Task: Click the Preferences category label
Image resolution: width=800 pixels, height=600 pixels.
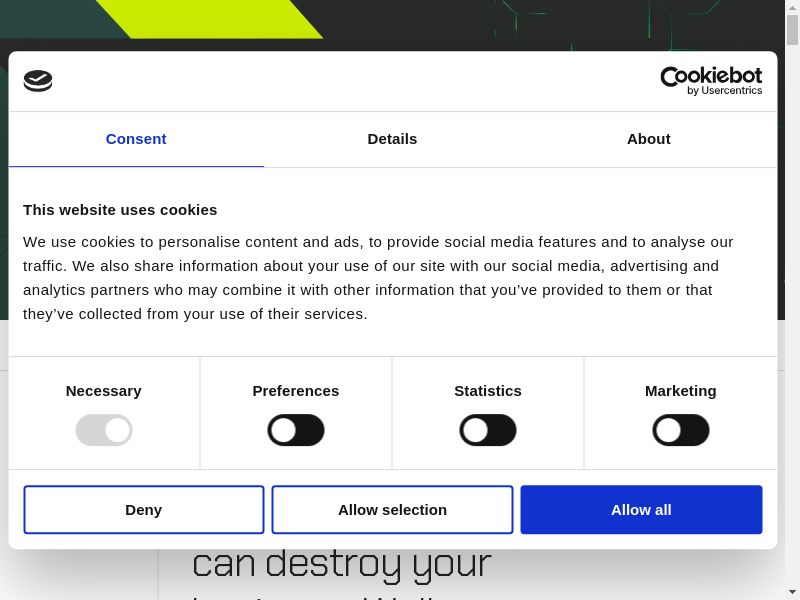Action: point(296,391)
